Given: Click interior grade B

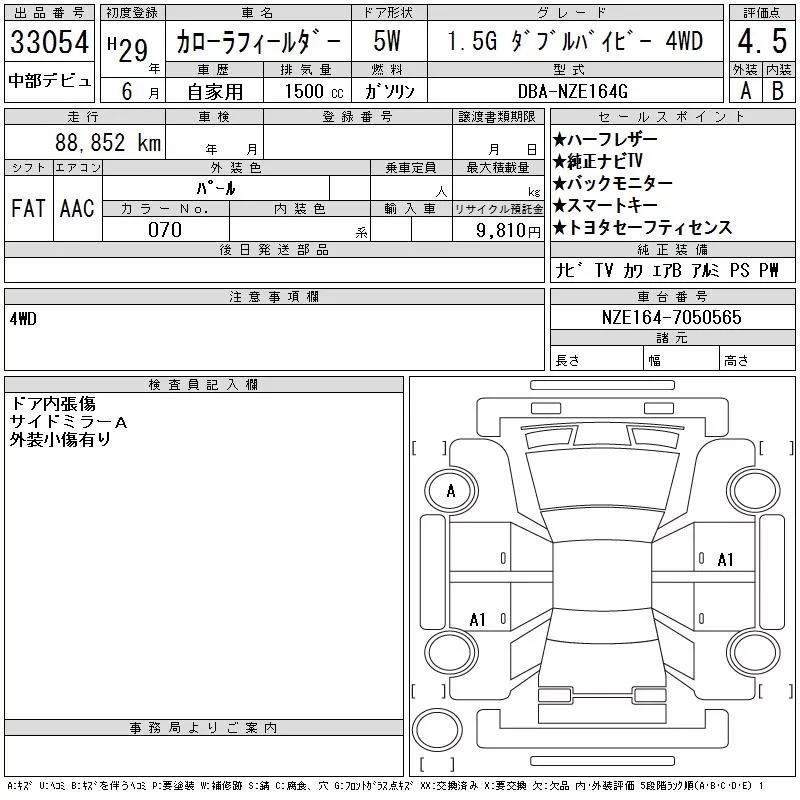Looking at the screenshot, I should click(778, 91).
